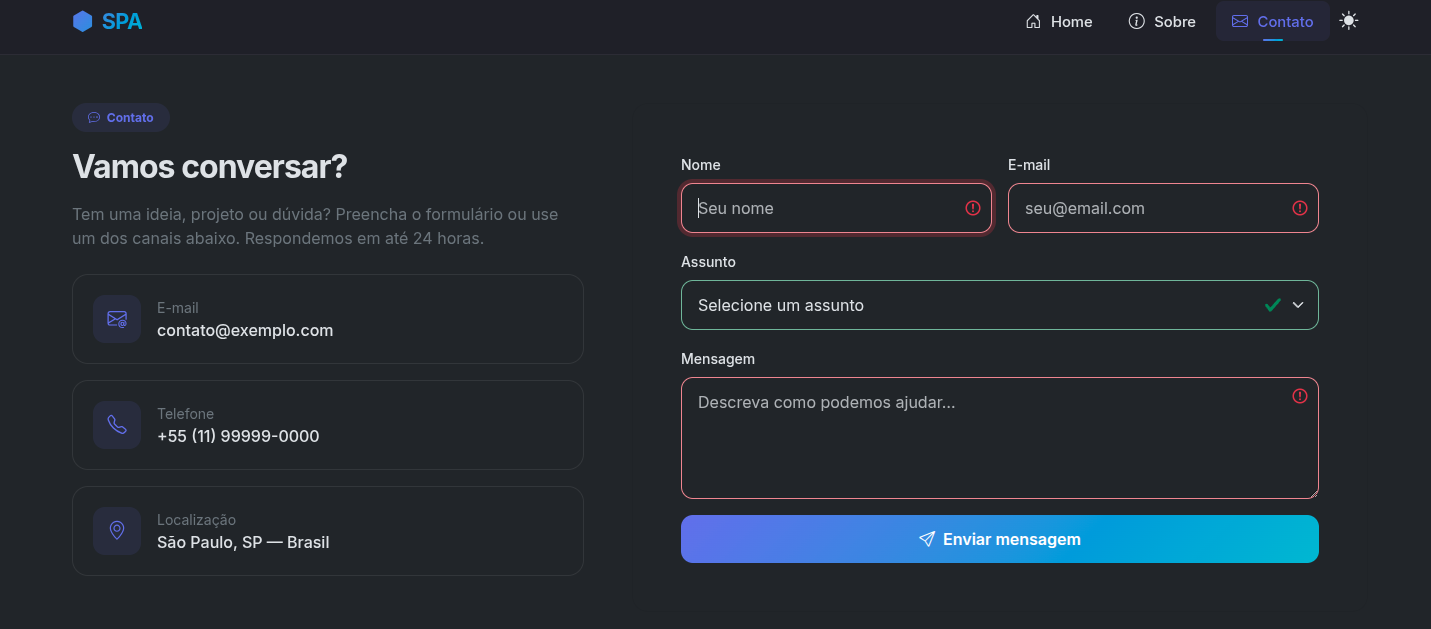Viewport: 1431px width, 629px height.
Task: Click the house icon next to Home
Action: point(1034,20)
